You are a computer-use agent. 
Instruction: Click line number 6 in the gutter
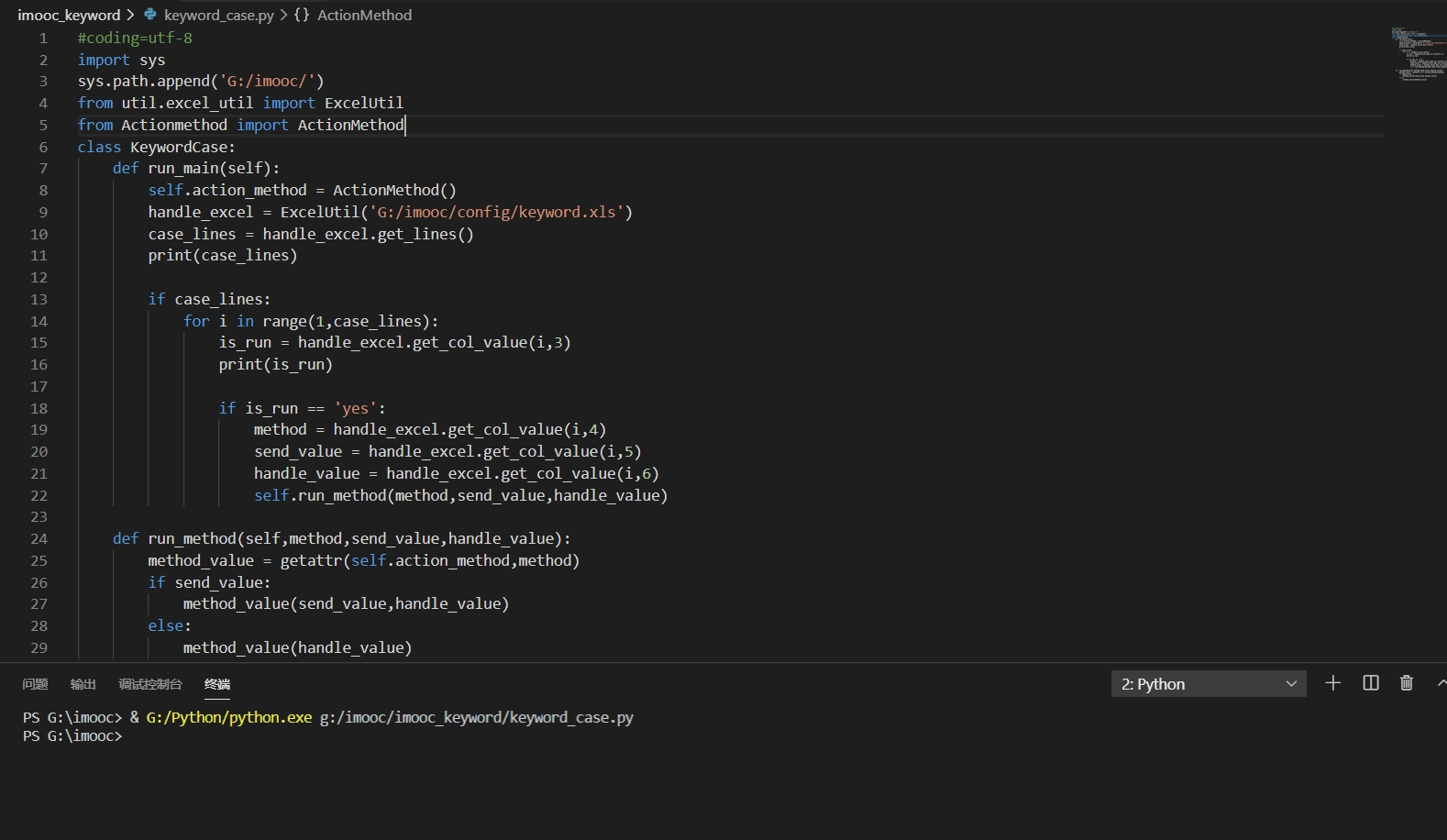[x=43, y=147]
